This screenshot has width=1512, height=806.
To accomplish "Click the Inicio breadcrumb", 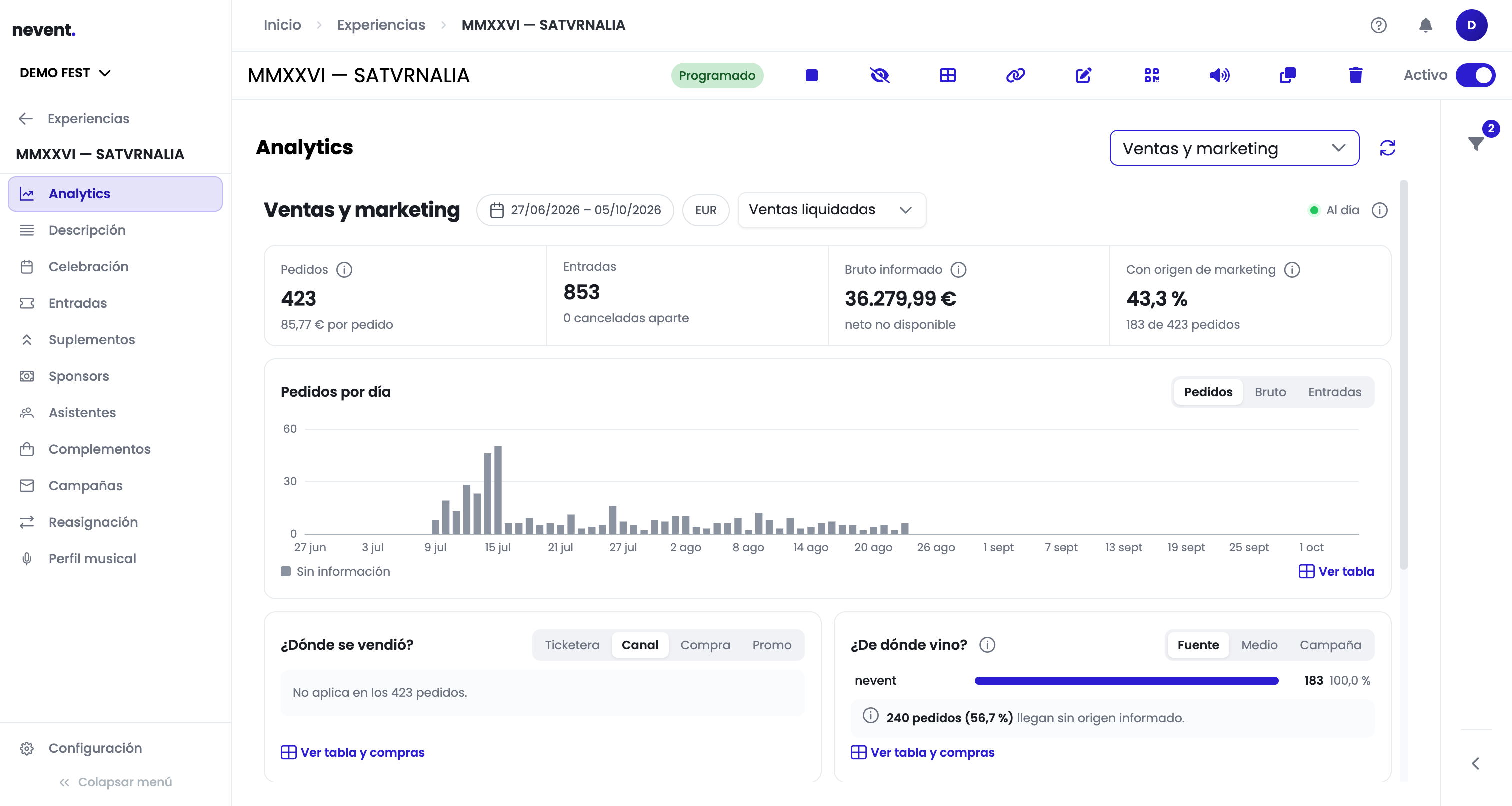I will click(282, 25).
